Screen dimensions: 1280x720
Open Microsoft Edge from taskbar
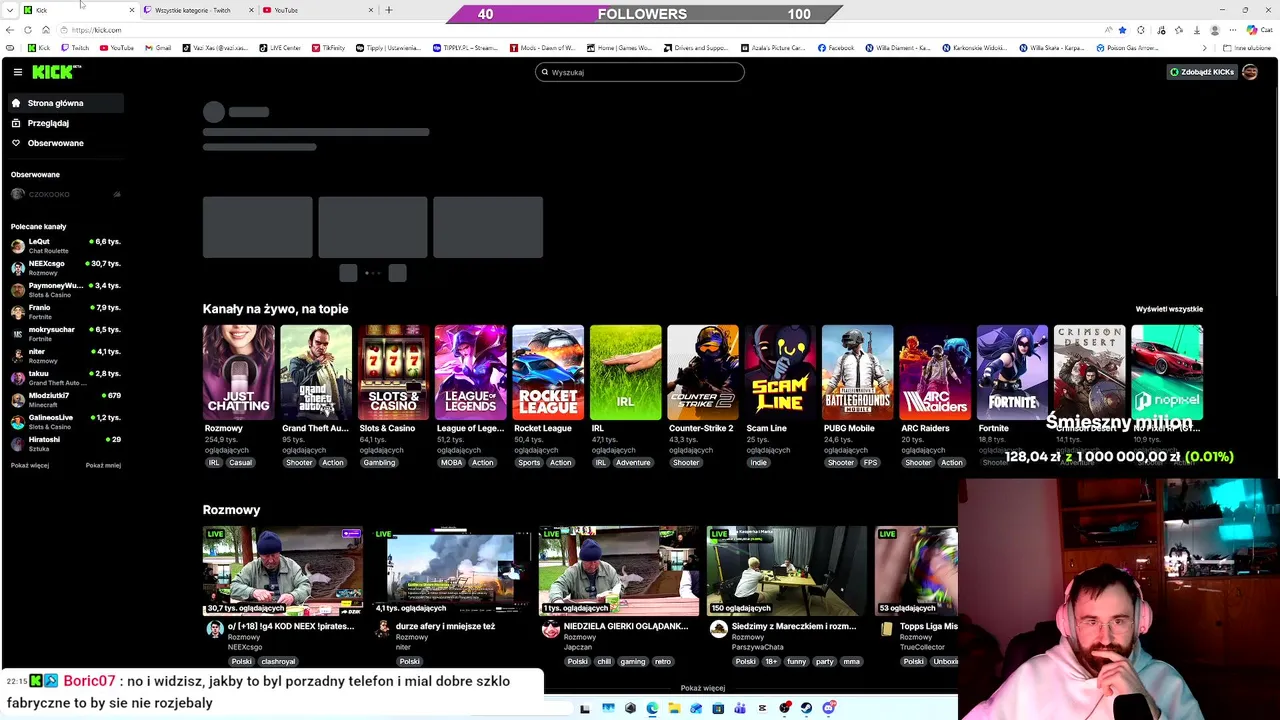point(652,709)
